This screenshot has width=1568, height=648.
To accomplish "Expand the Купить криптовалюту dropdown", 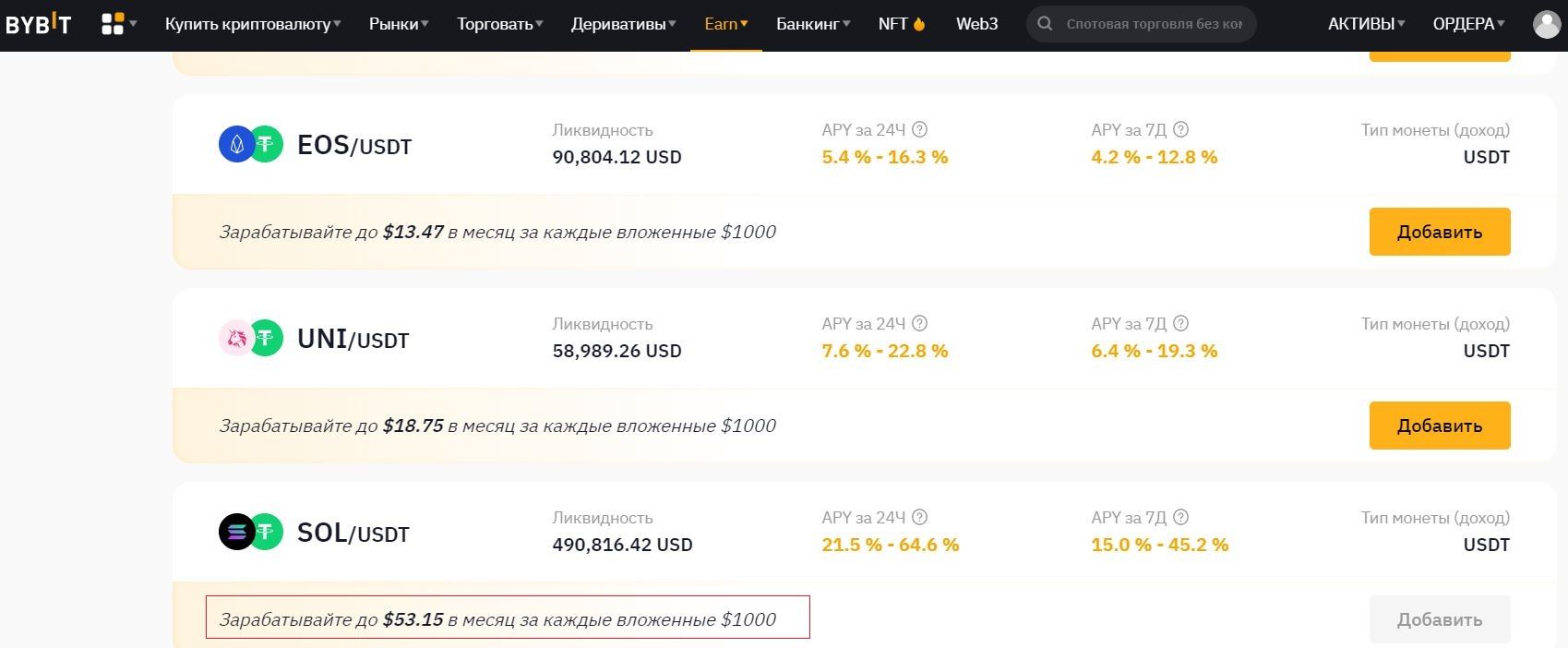I will (x=252, y=24).
